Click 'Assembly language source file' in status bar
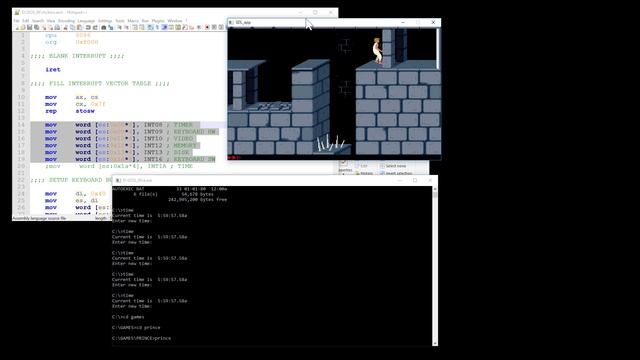The height and width of the screenshot is (360, 640). [x=39, y=218]
